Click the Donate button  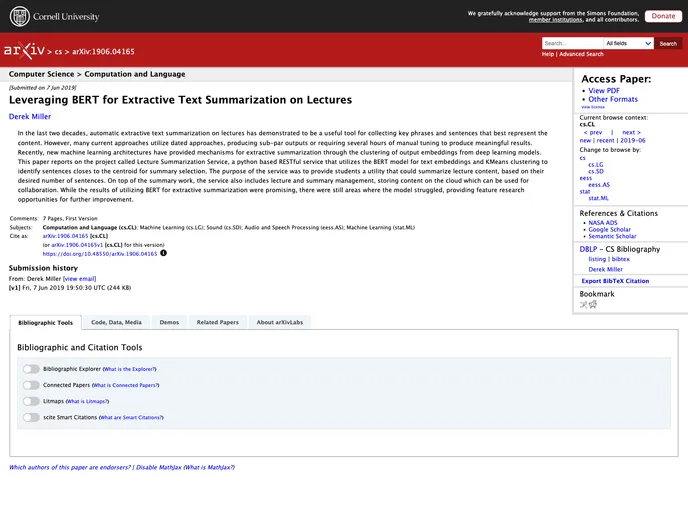pyautogui.click(x=663, y=16)
